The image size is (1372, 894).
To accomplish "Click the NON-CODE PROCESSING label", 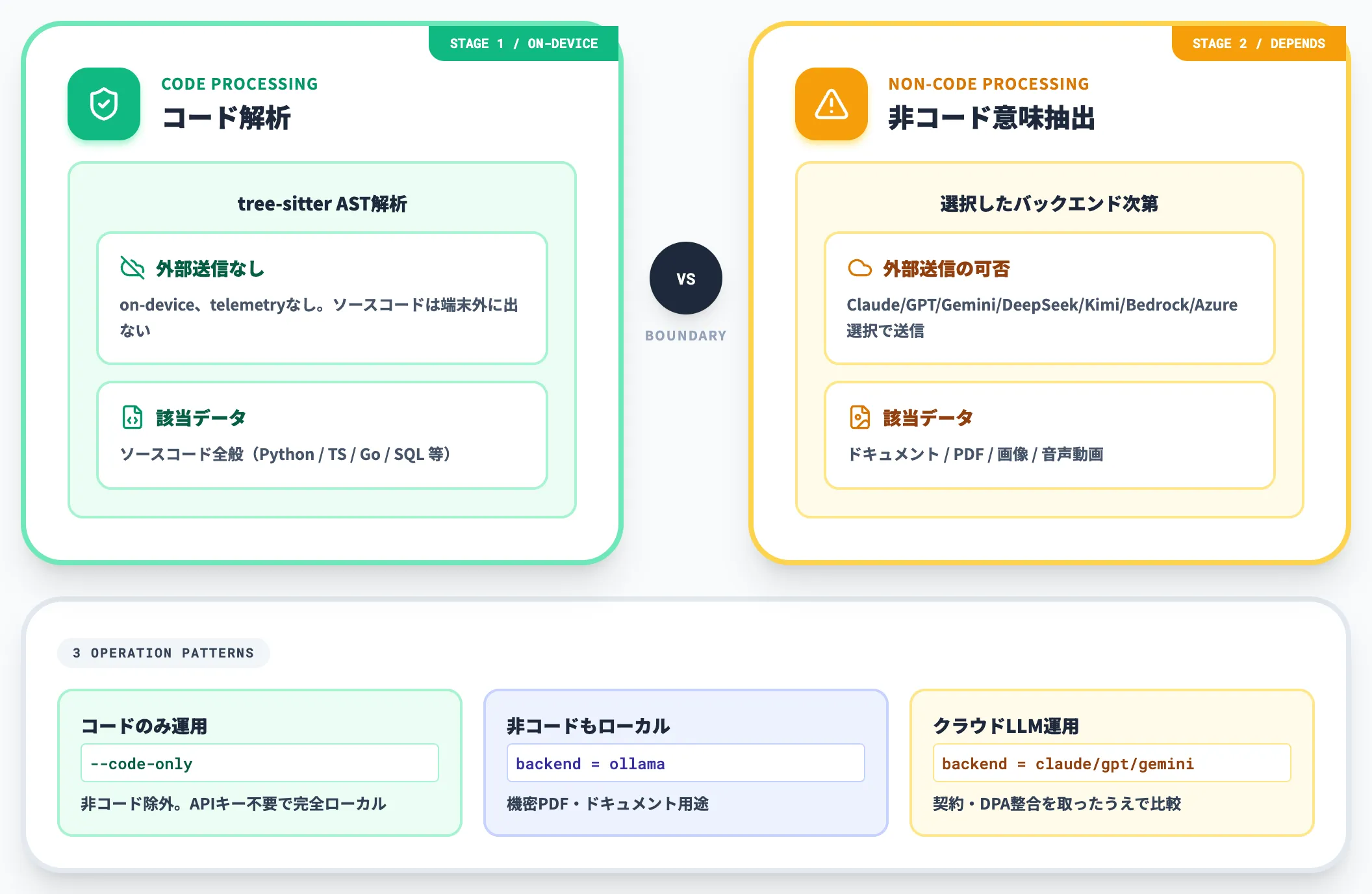I will click(989, 84).
